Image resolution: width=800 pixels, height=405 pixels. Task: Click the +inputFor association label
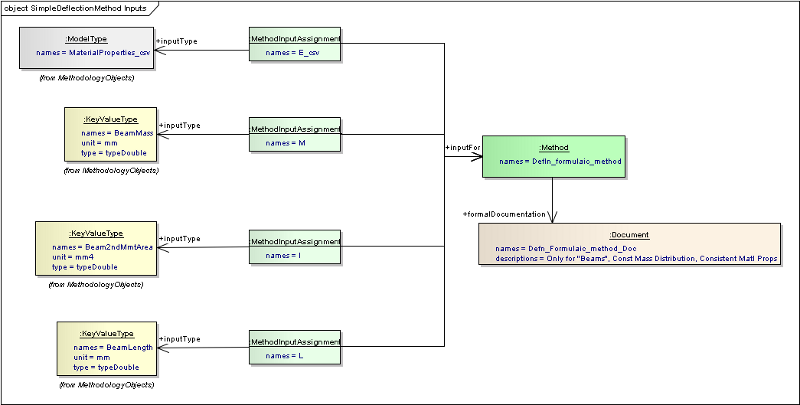tap(462, 148)
